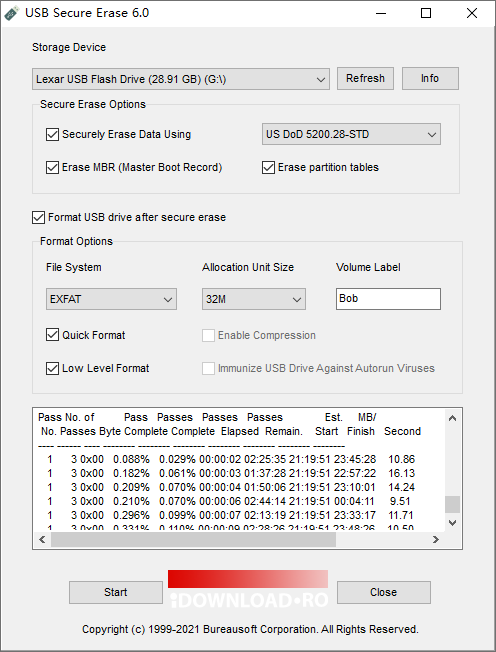The width and height of the screenshot is (496, 652).
Task: Click the log scroll down arrow
Action: (x=452, y=523)
